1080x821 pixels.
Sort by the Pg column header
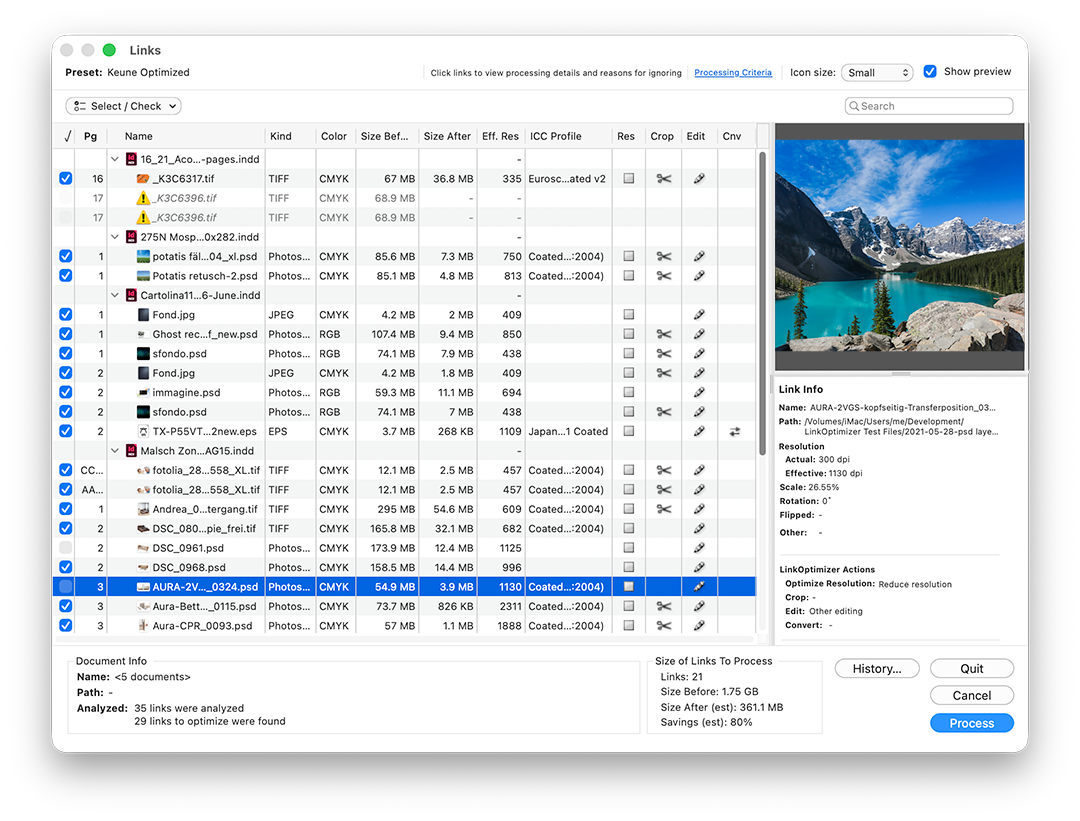click(x=90, y=136)
